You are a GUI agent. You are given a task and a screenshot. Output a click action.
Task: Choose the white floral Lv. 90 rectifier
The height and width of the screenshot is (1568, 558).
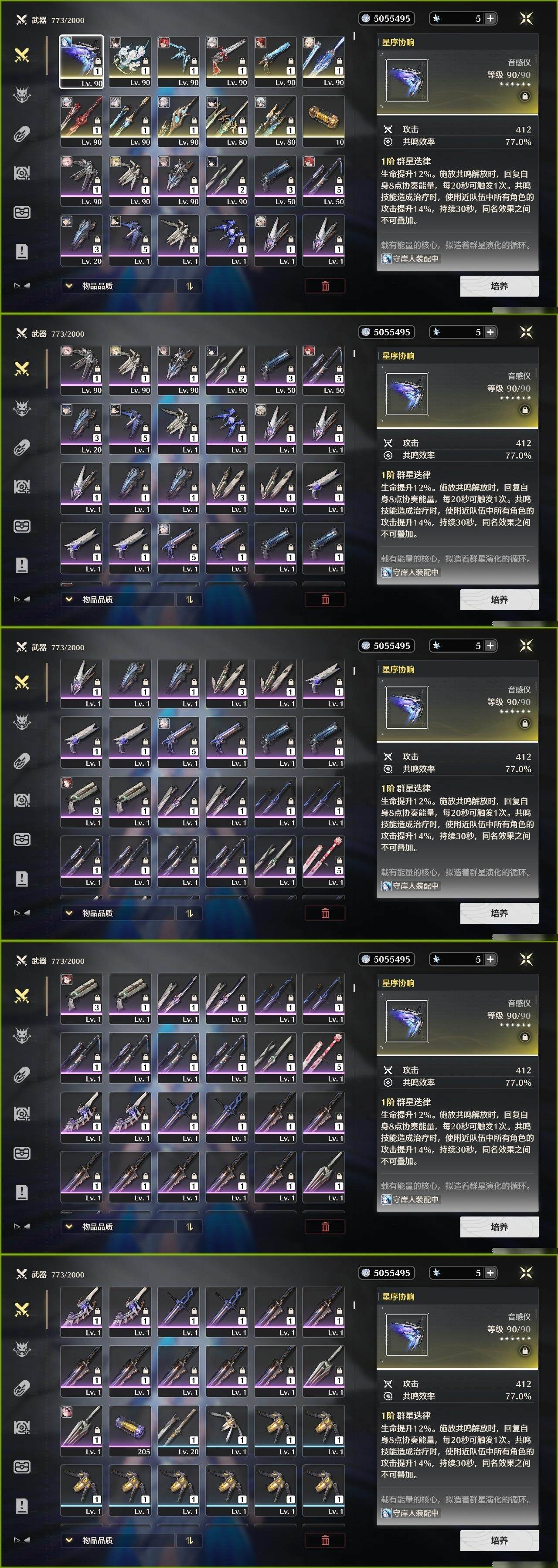coord(130,61)
